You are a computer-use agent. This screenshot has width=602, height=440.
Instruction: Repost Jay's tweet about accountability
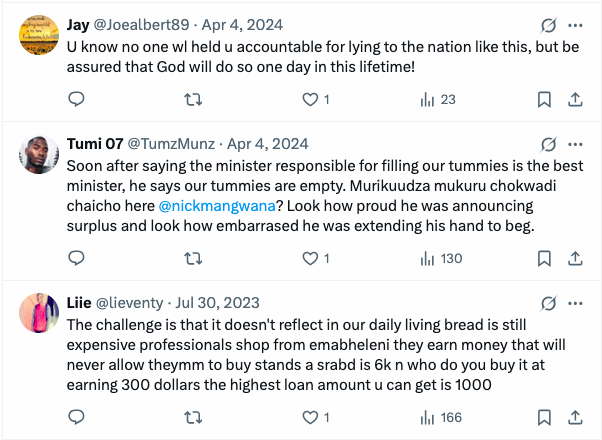click(x=195, y=99)
